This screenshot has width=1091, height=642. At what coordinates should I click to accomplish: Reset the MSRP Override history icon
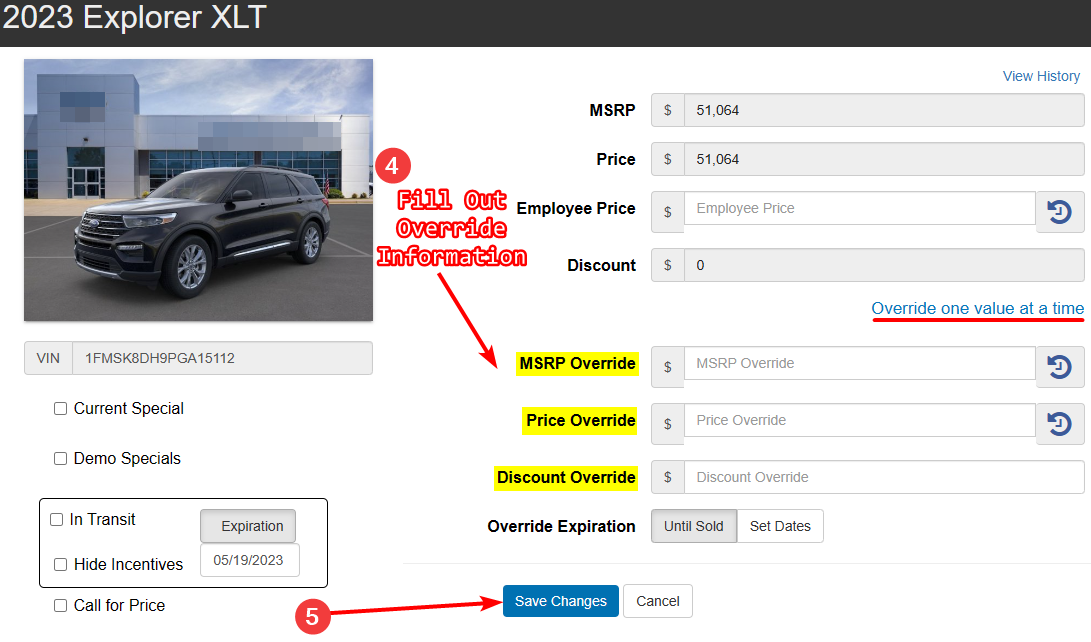coord(1060,367)
